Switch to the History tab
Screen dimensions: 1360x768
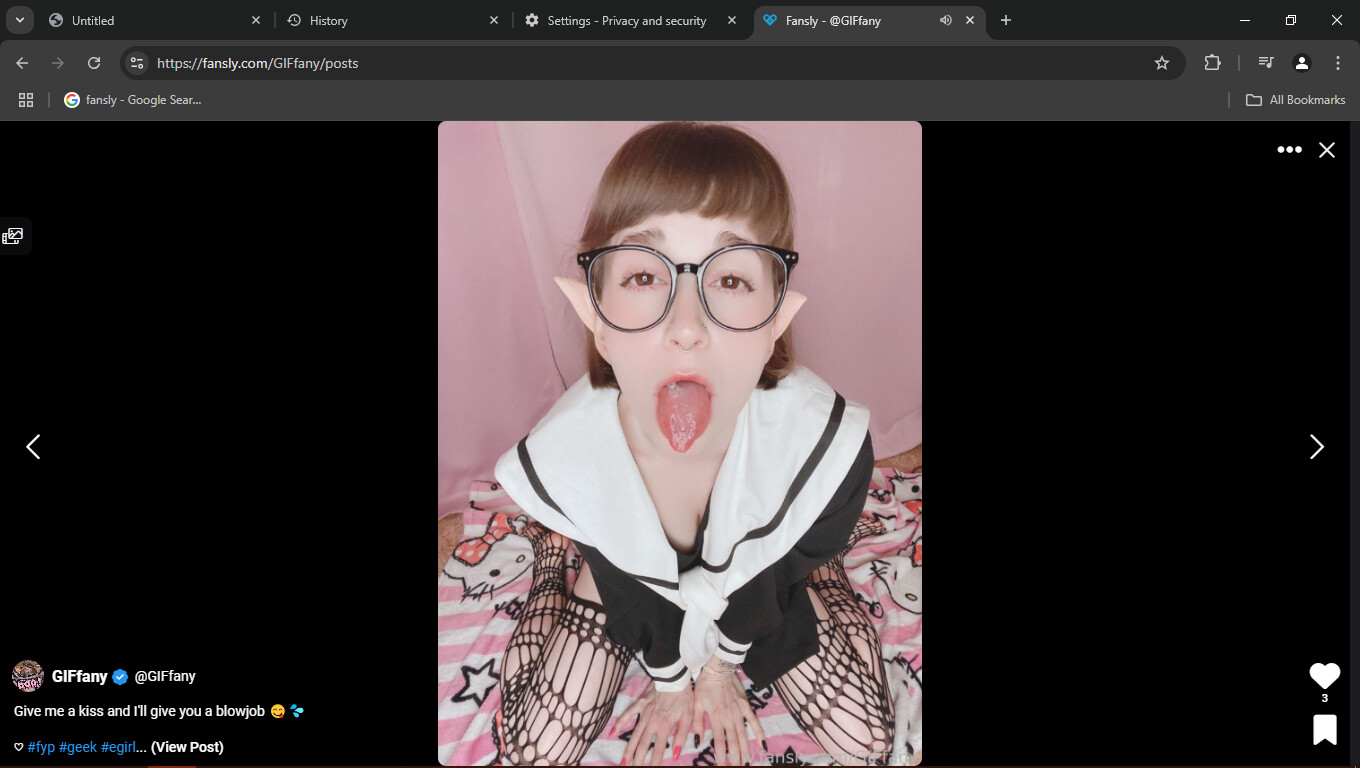[328, 21]
